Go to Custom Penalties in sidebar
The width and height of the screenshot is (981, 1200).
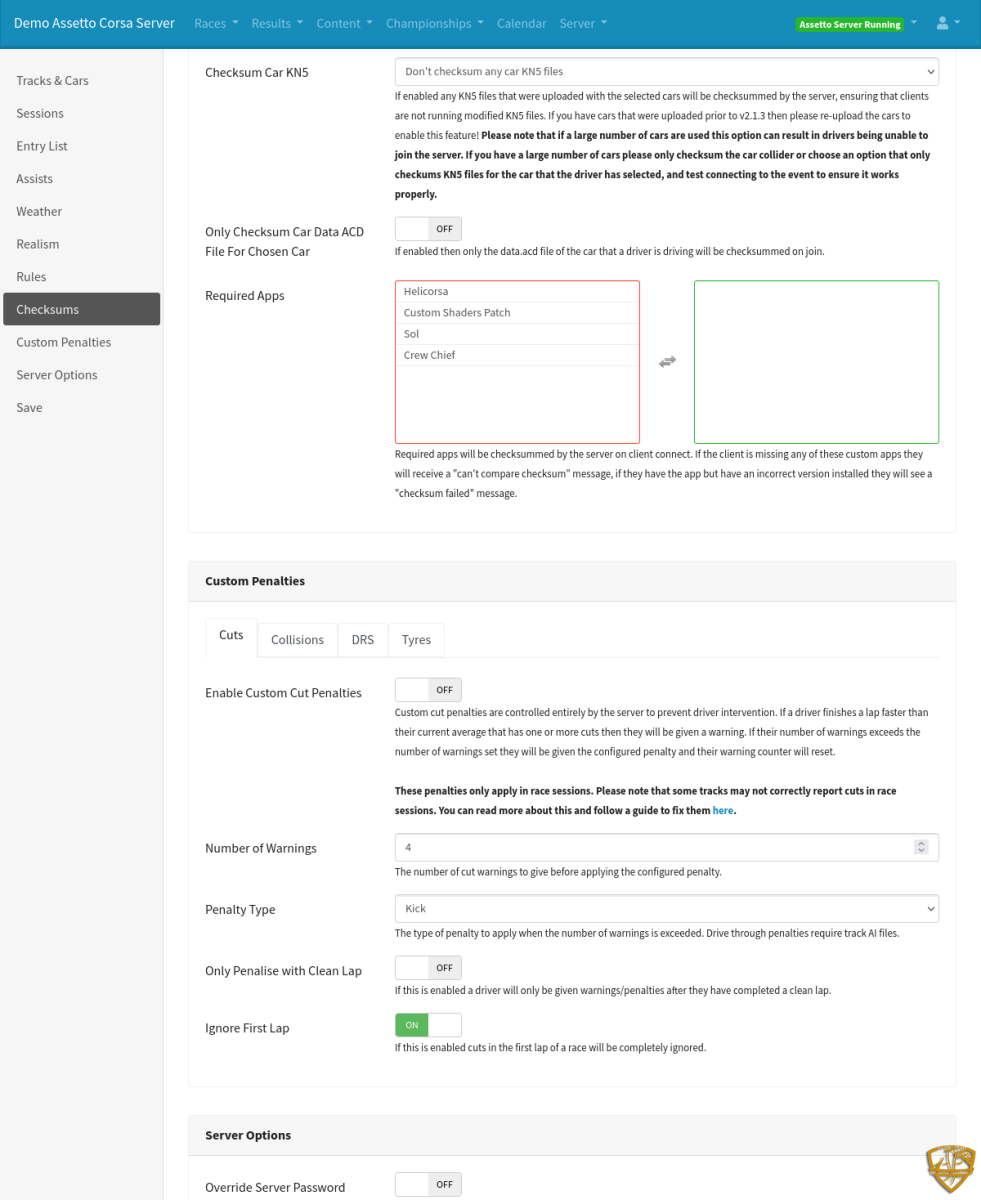(x=63, y=342)
